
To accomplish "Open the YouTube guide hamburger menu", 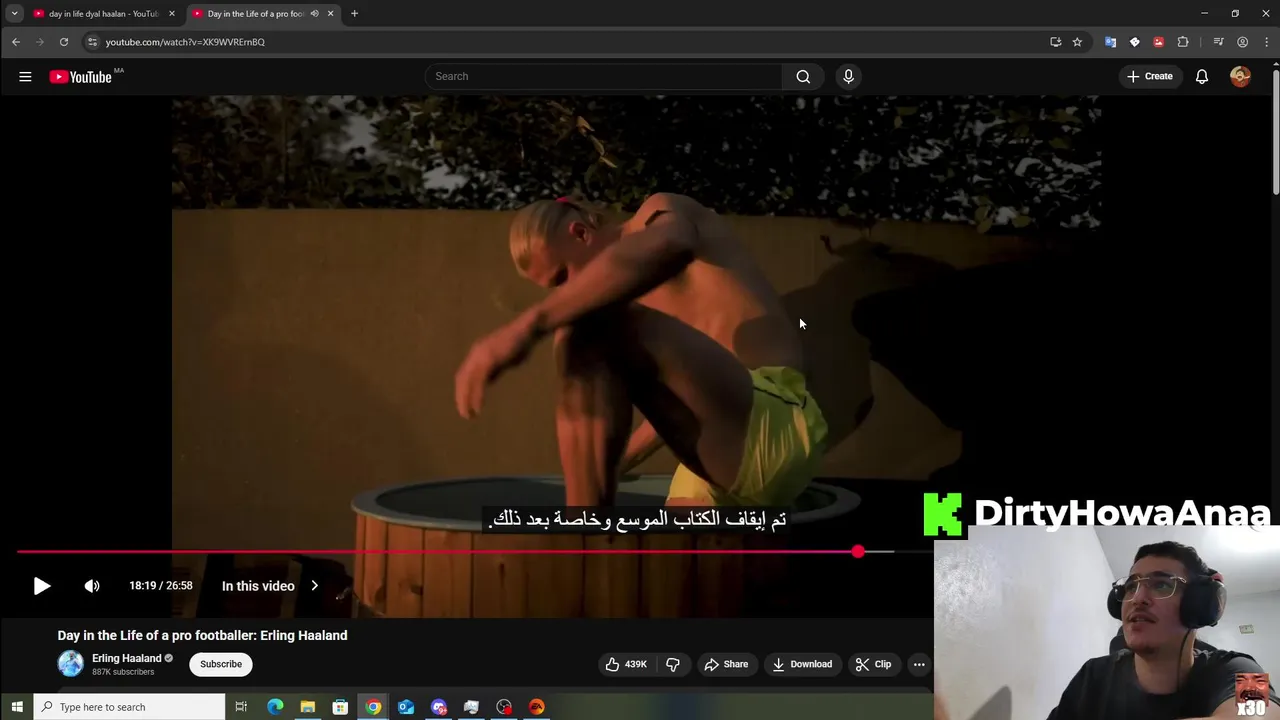I will pos(25,76).
